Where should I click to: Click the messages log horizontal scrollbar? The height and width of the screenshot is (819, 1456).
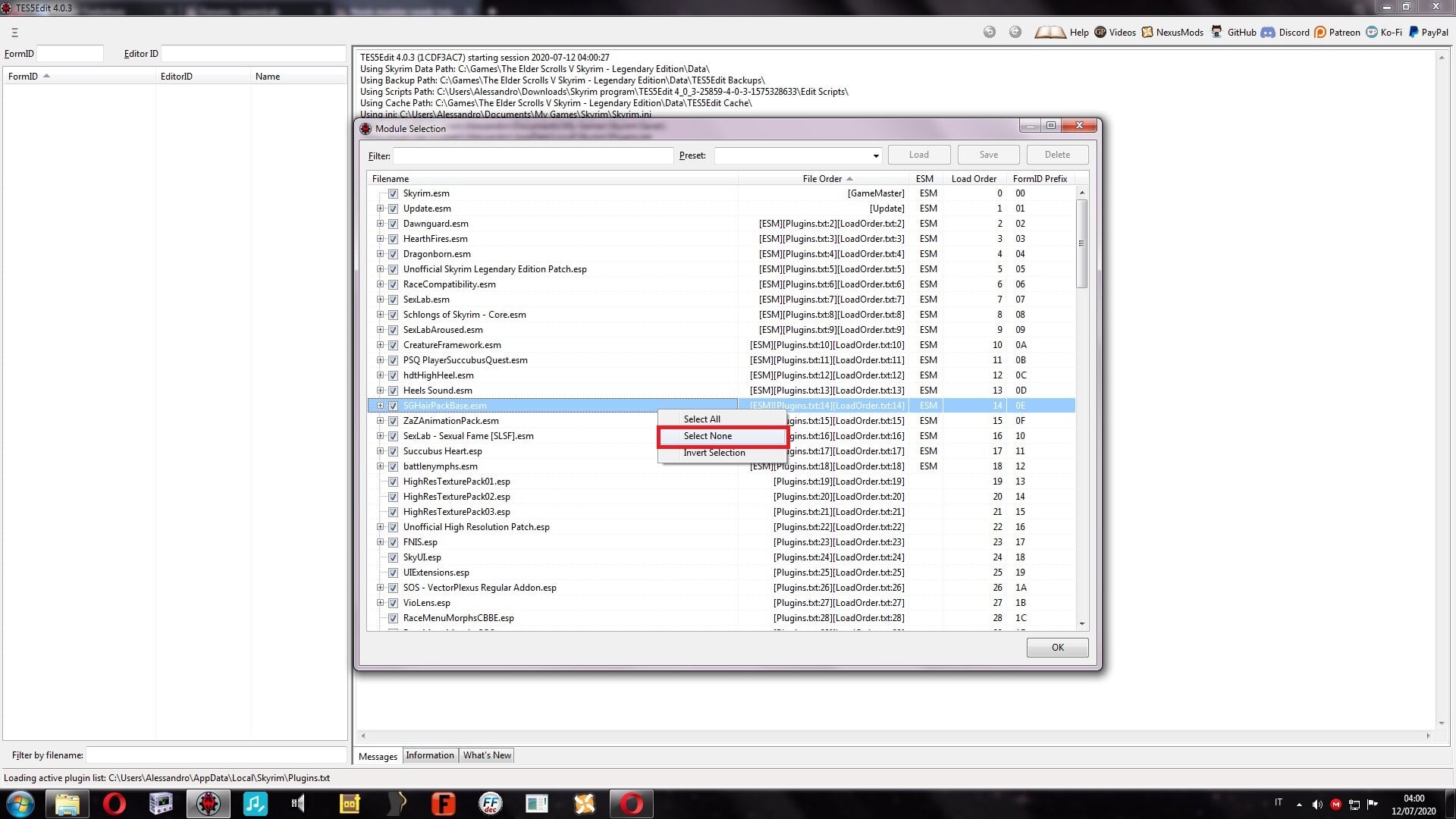[x=896, y=736]
